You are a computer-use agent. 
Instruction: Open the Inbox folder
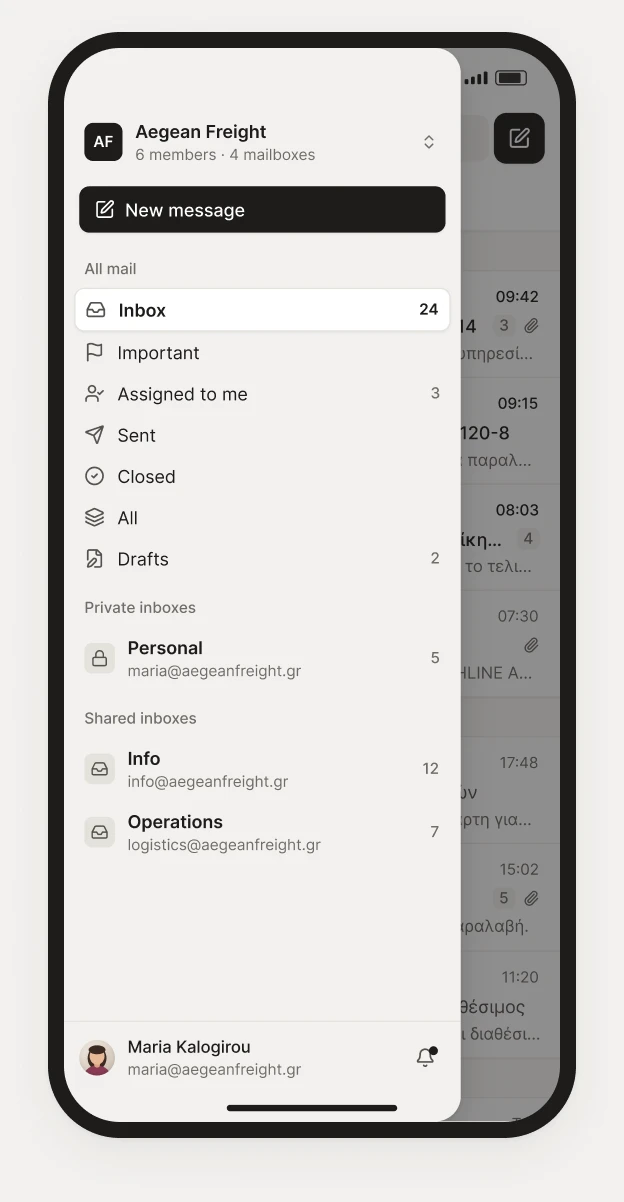point(262,310)
